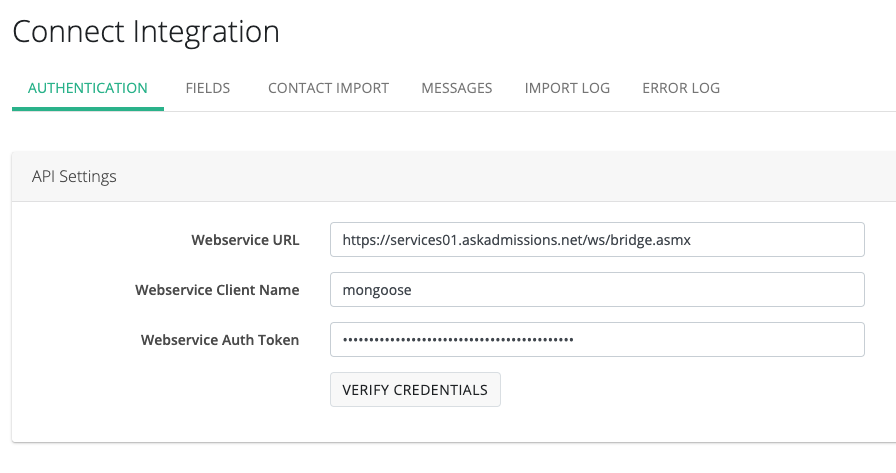Click the Webservice Client Name label
896x473 pixels.
click(217, 290)
